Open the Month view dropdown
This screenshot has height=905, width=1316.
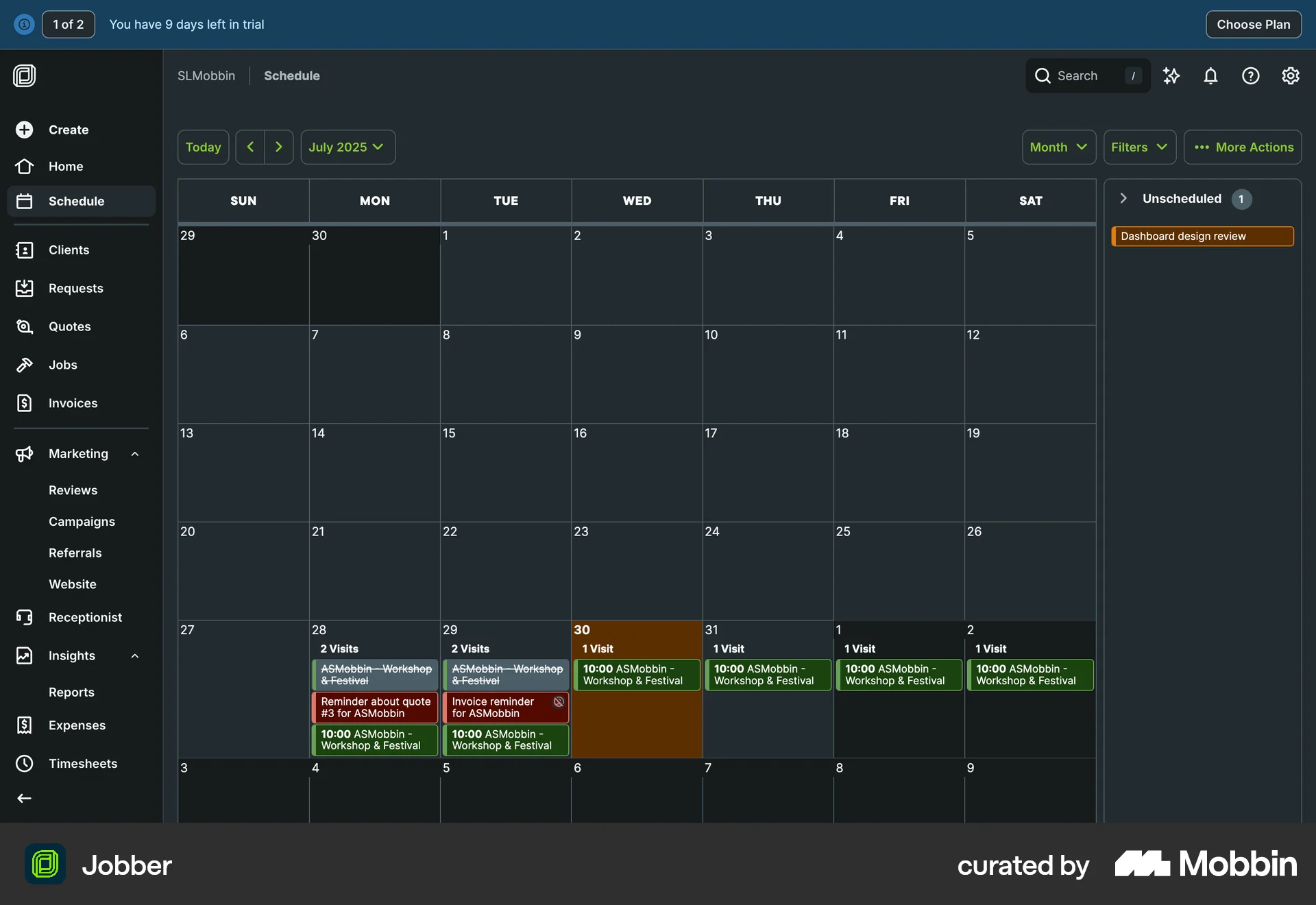point(1058,147)
